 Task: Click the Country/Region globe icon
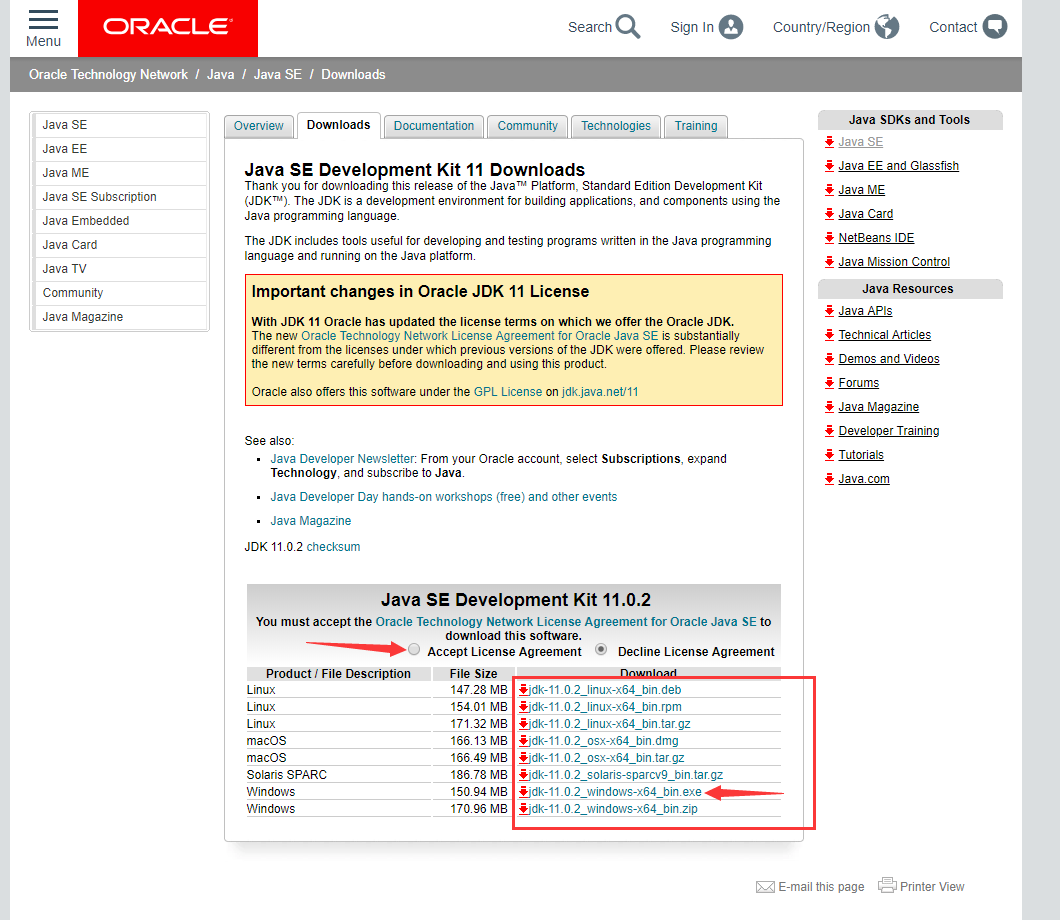[887, 27]
